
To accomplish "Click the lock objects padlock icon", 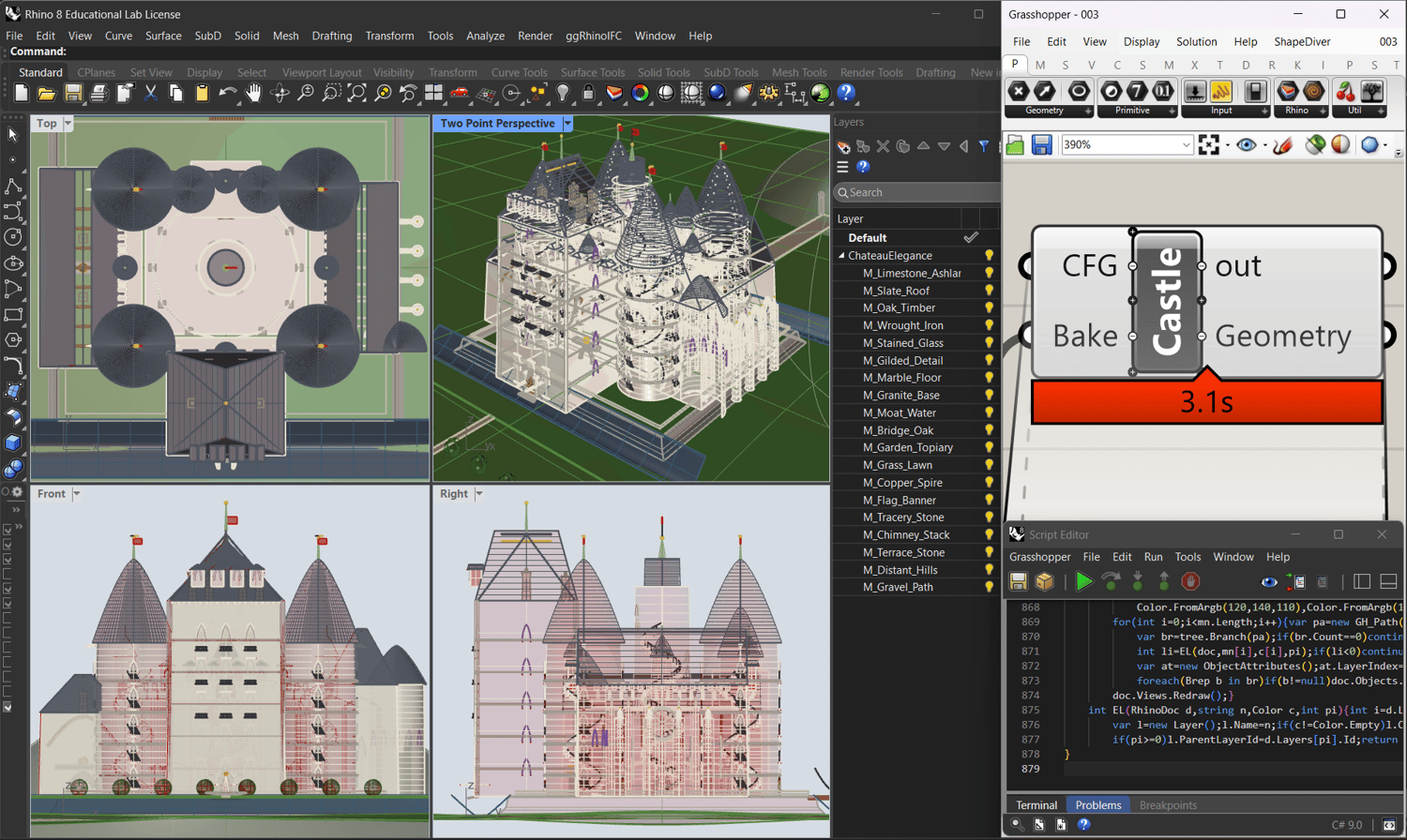I will pos(588,93).
